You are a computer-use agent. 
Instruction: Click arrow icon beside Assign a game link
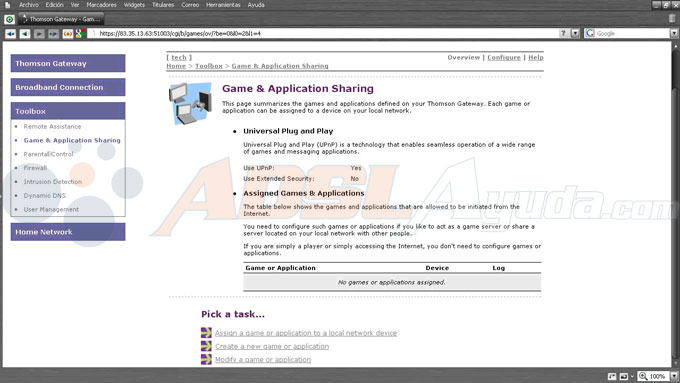[206, 333]
